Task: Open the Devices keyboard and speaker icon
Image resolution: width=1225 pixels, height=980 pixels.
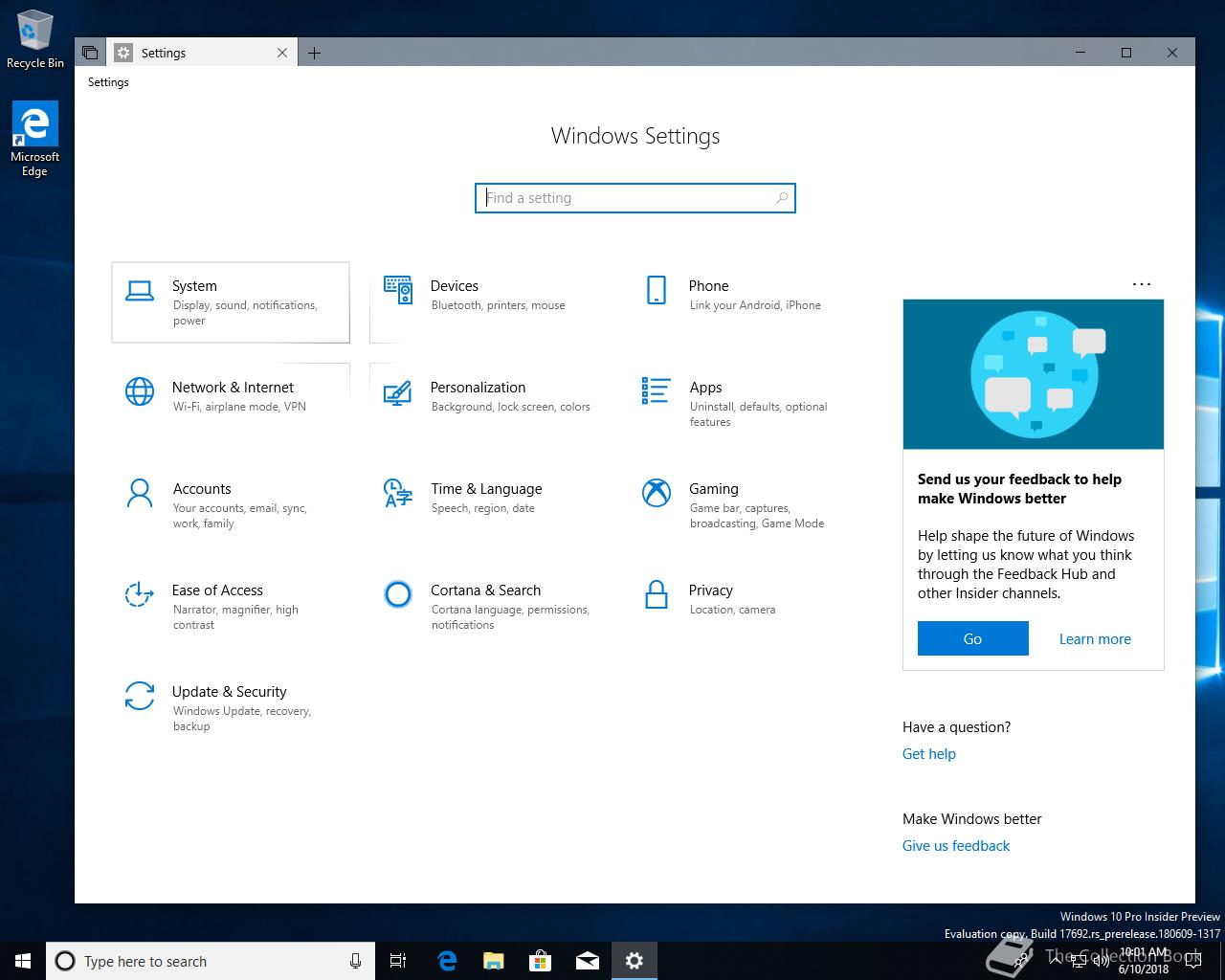Action: (398, 290)
